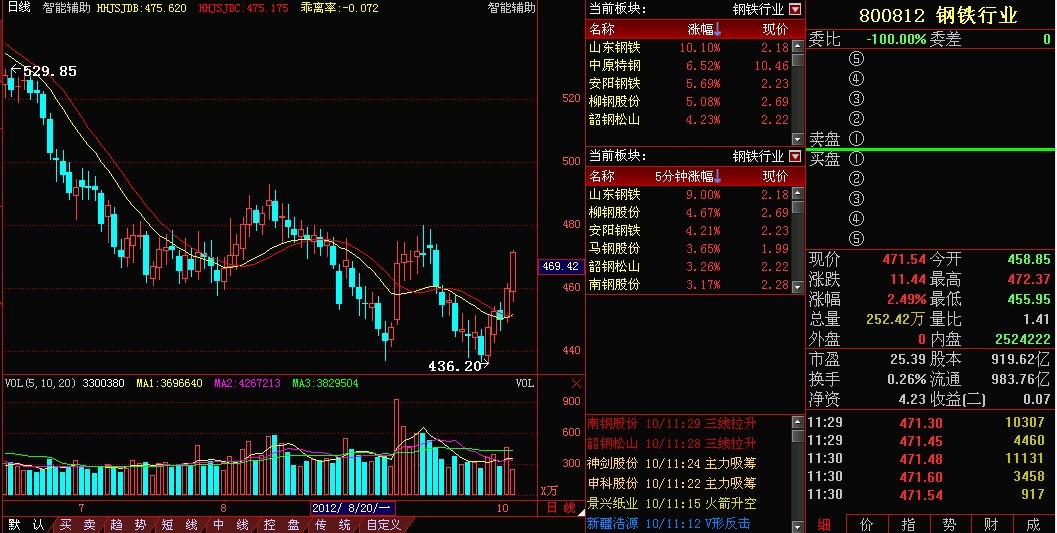Click the 现价 header in lower list
Screen dimensions: 1057x533
[x=775, y=176]
